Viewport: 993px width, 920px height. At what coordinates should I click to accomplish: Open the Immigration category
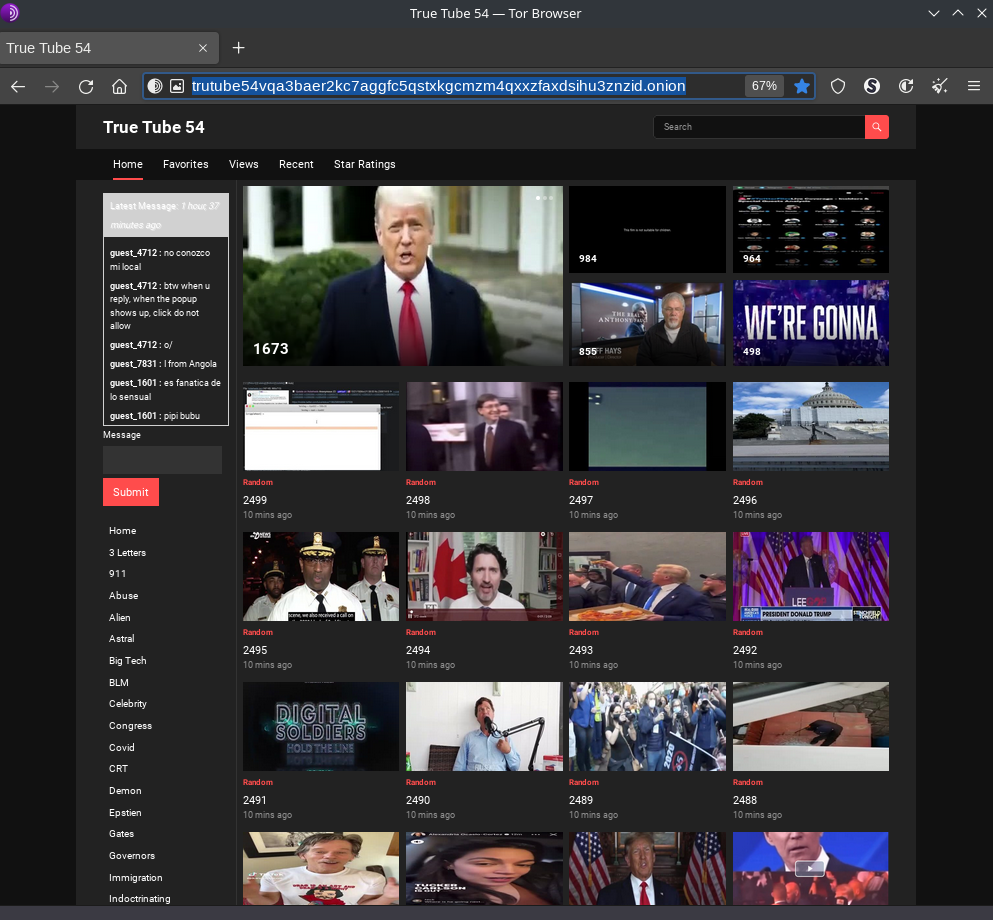tap(136, 878)
